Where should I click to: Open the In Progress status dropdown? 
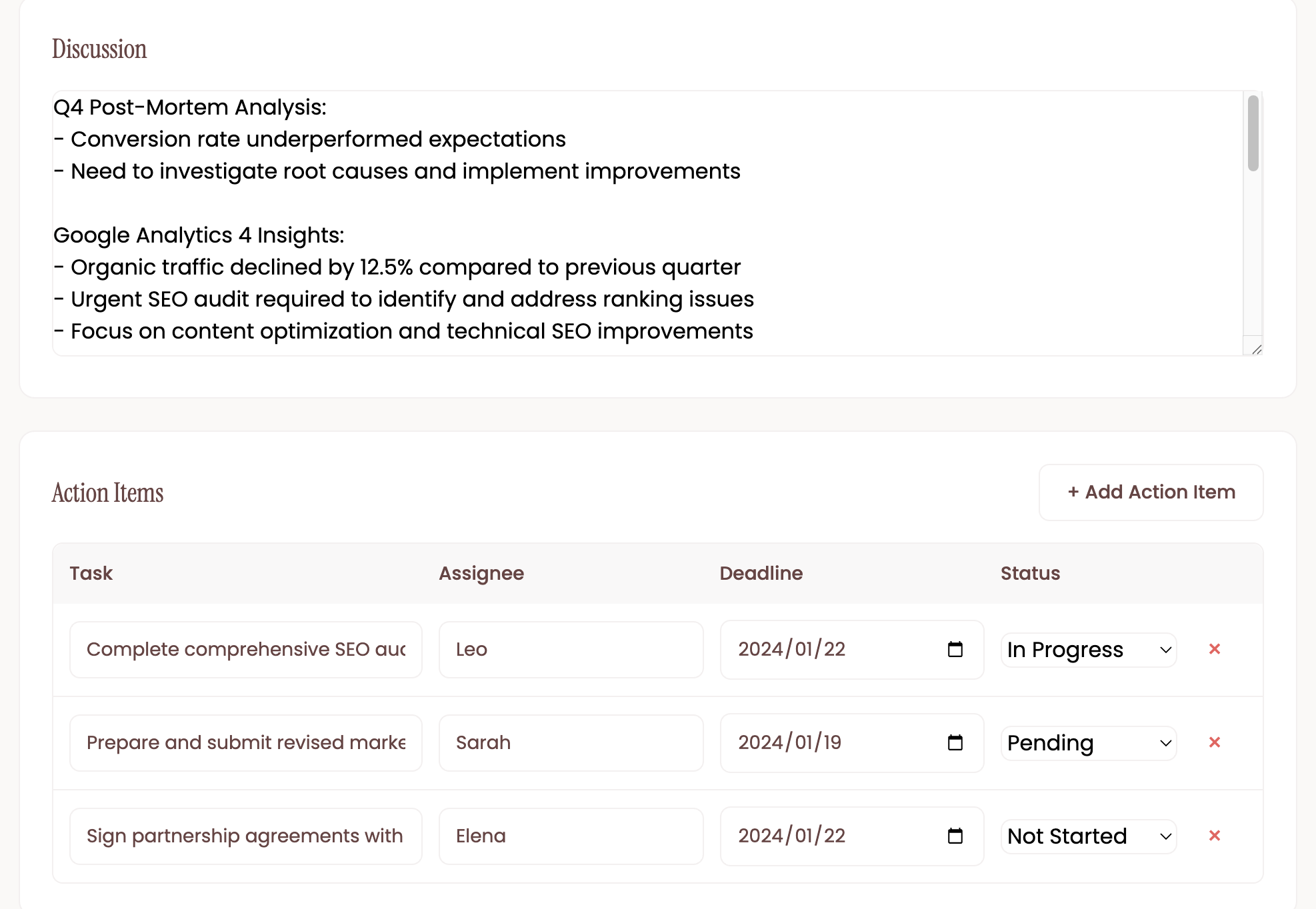coord(1088,650)
